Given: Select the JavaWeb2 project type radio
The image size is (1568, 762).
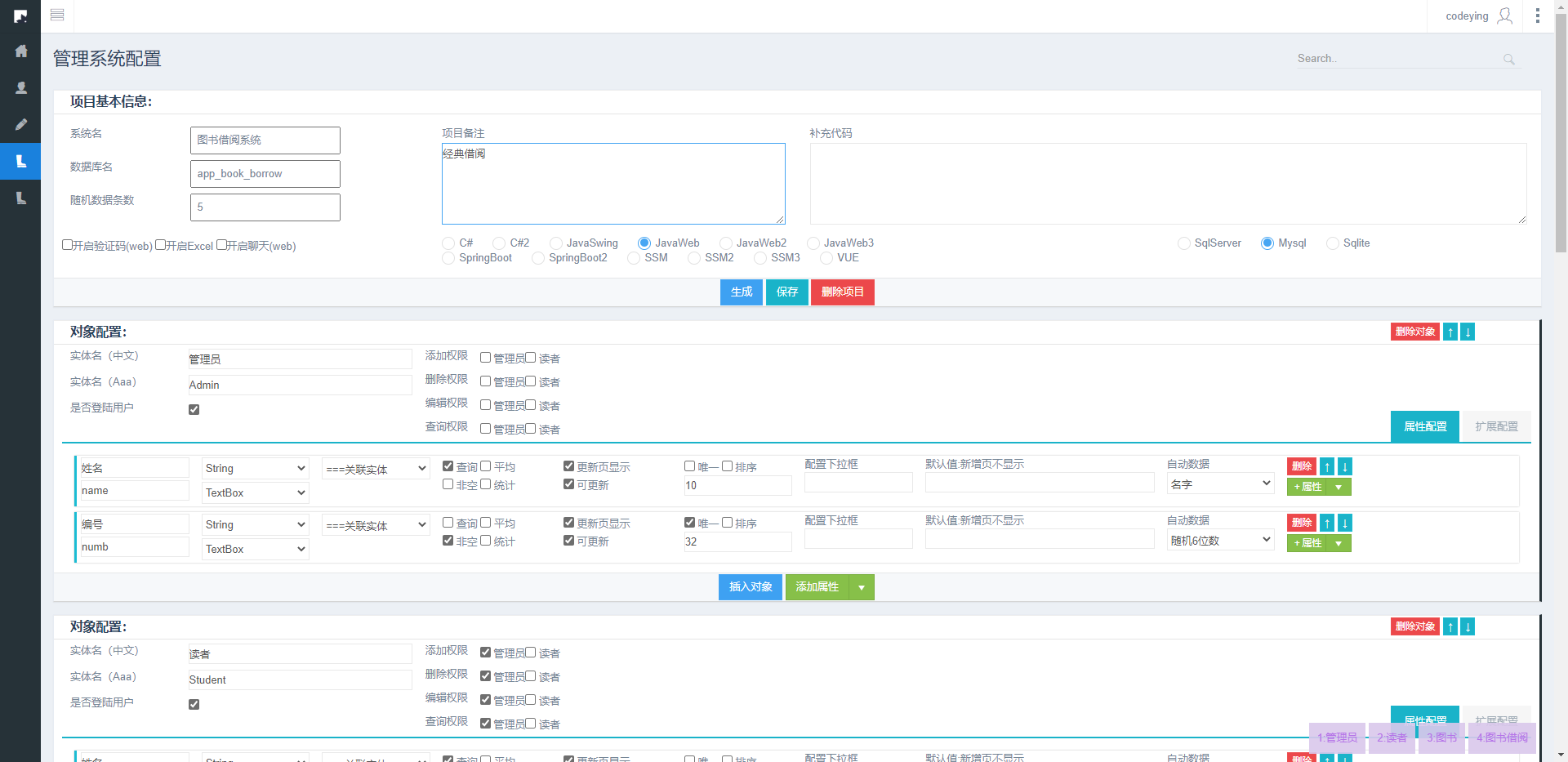Looking at the screenshot, I should click(x=726, y=243).
